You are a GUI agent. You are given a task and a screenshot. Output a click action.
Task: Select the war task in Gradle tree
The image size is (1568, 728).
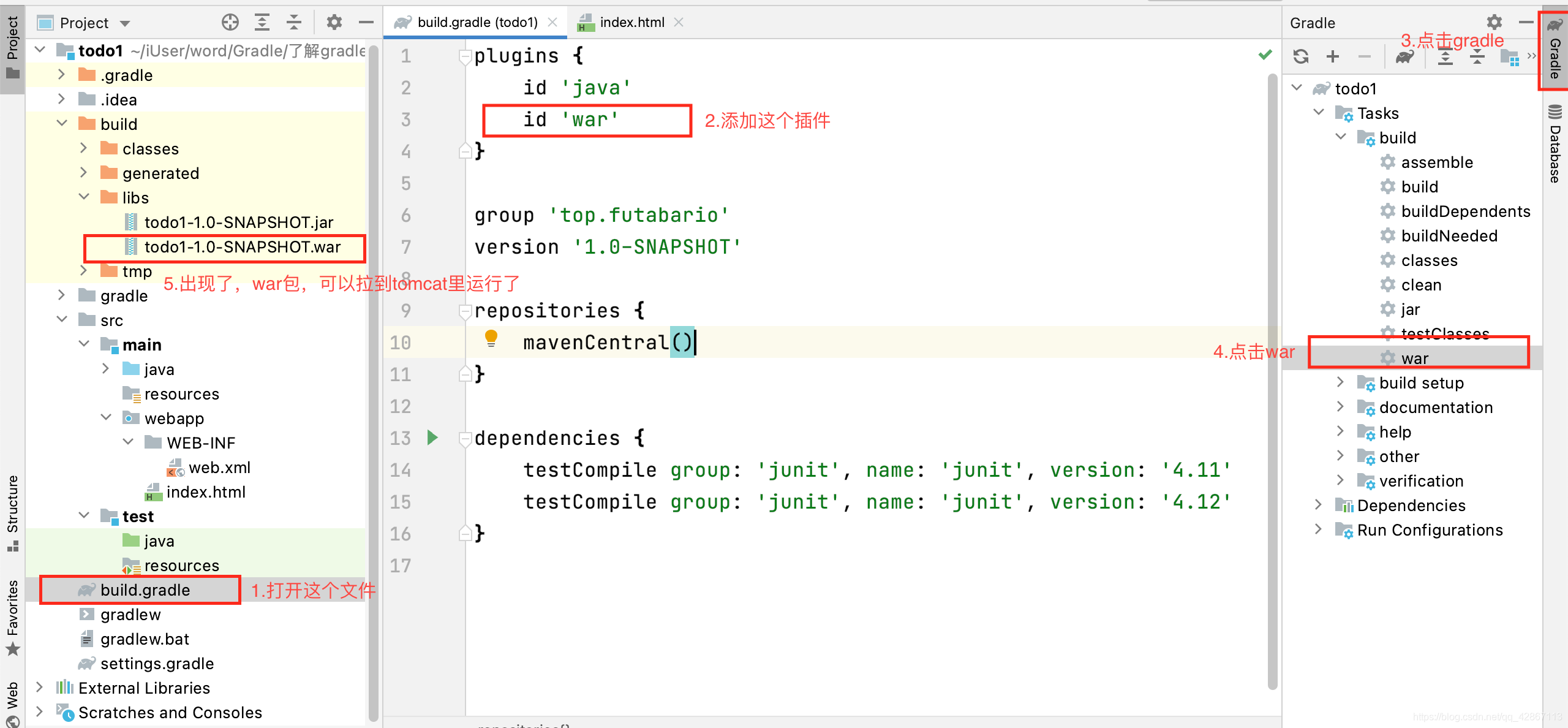[x=1415, y=358]
